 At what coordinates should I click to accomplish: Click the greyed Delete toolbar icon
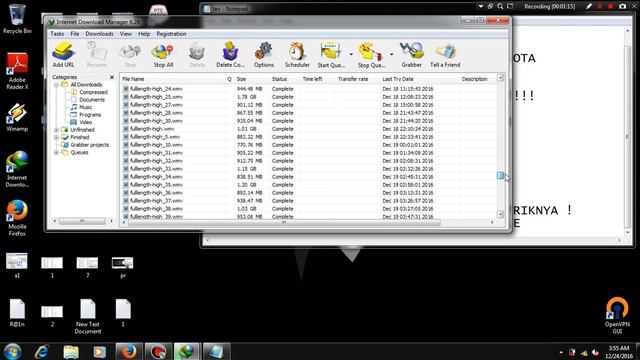(x=197, y=54)
